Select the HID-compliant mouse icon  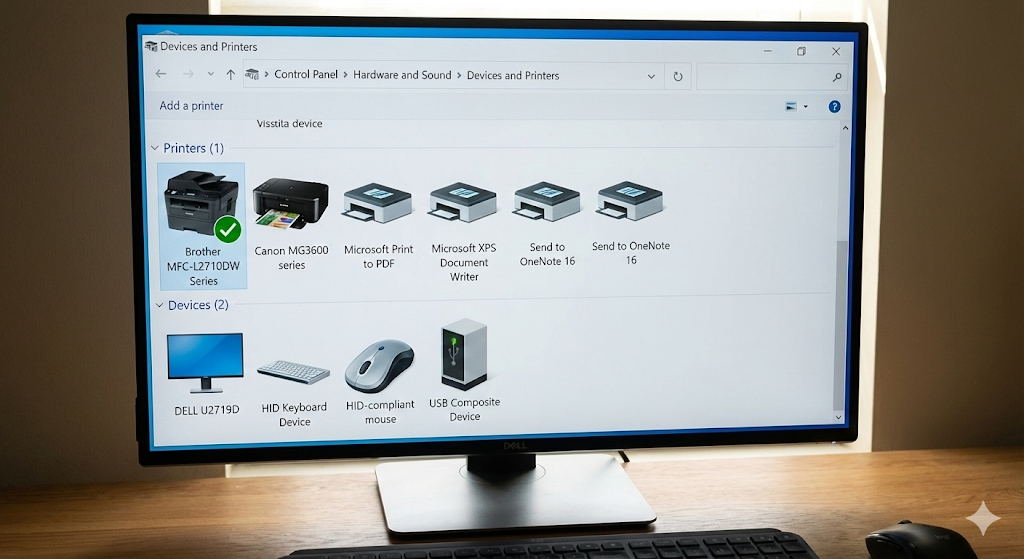click(x=379, y=365)
